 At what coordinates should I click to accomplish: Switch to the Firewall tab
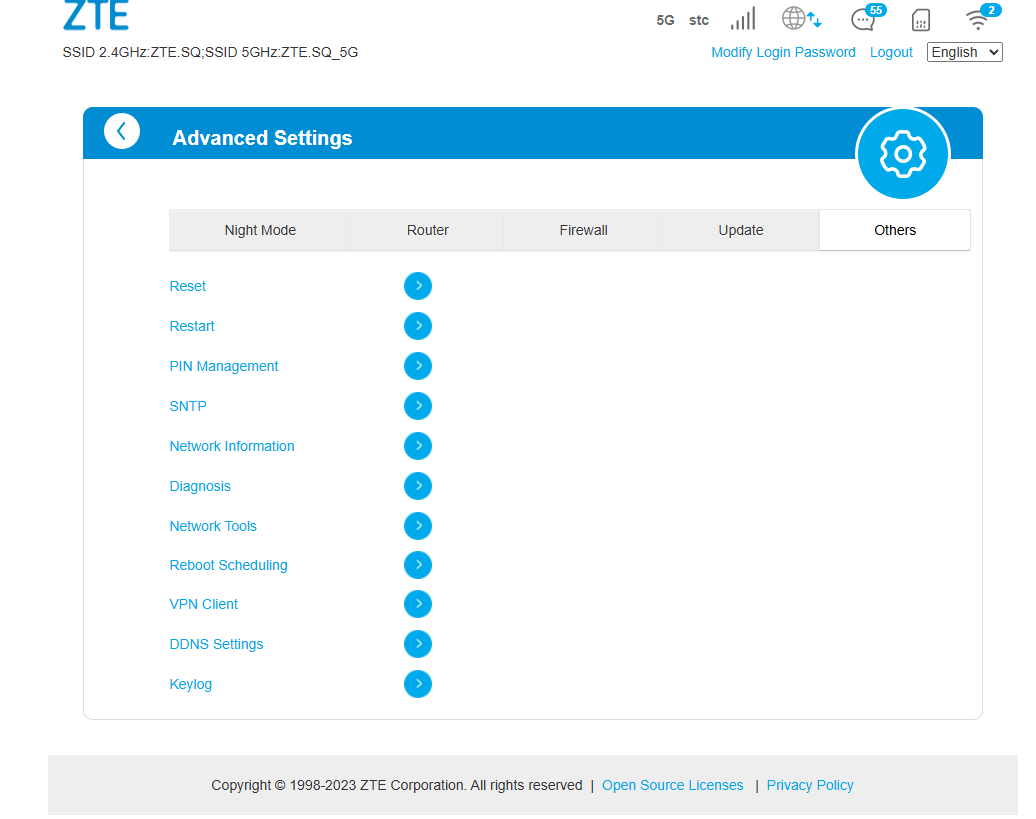583,230
